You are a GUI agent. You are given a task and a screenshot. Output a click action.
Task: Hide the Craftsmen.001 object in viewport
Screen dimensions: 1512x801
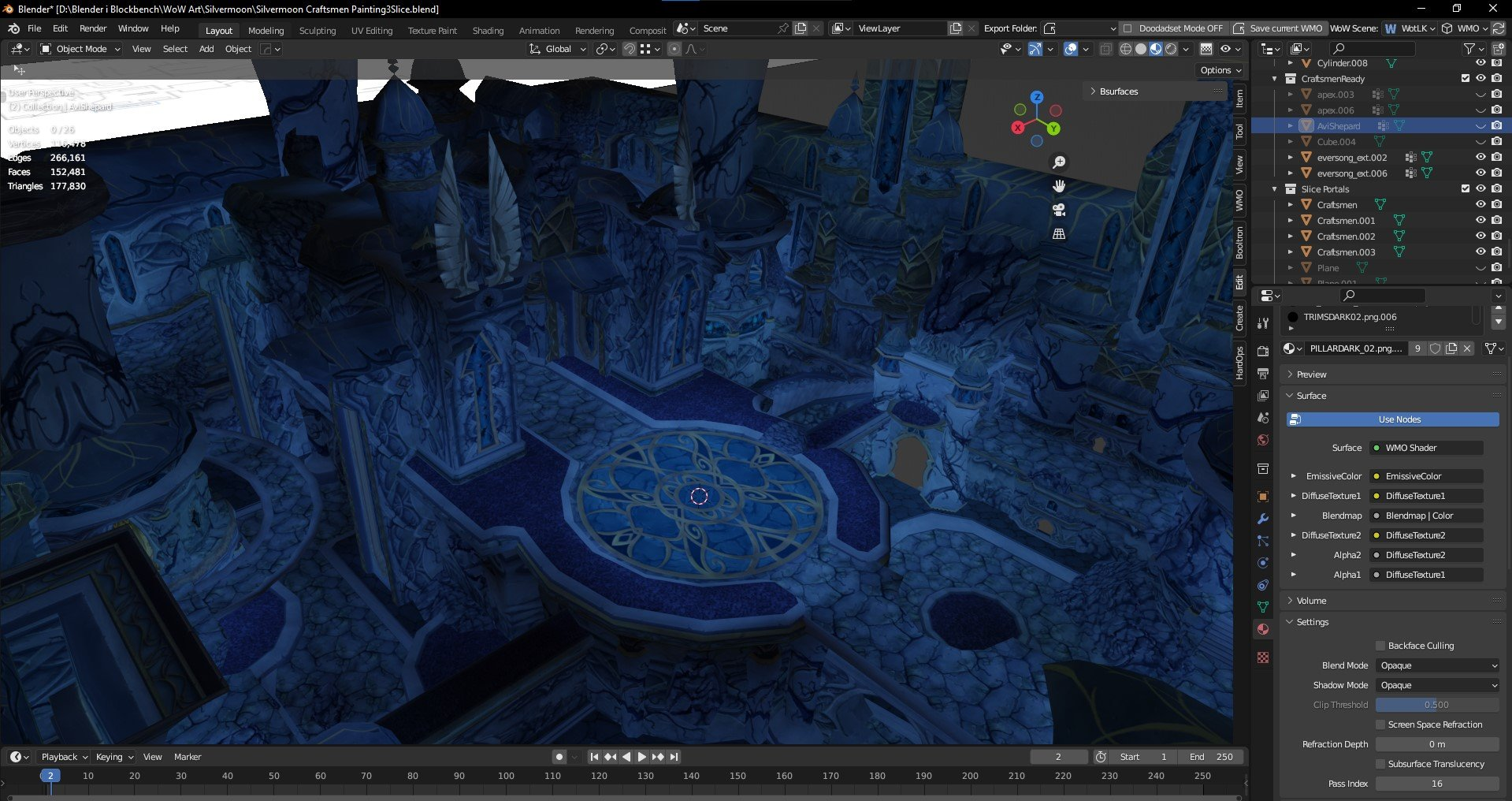pos(1480,221)
